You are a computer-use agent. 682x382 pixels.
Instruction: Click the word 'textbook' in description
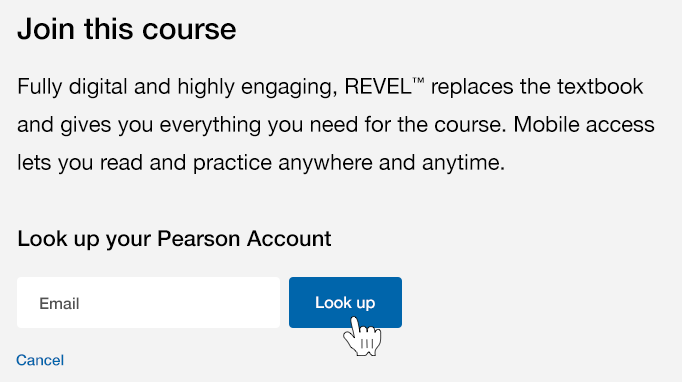click(600, 87)
